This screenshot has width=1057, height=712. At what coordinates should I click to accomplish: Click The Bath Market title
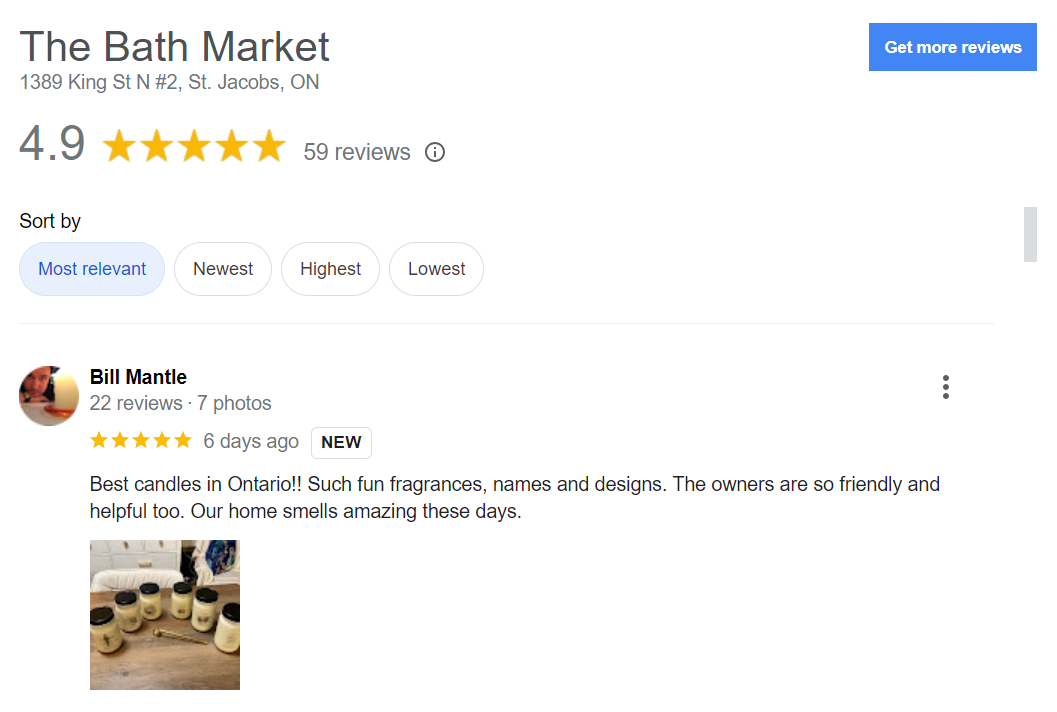tap(175, 47)
